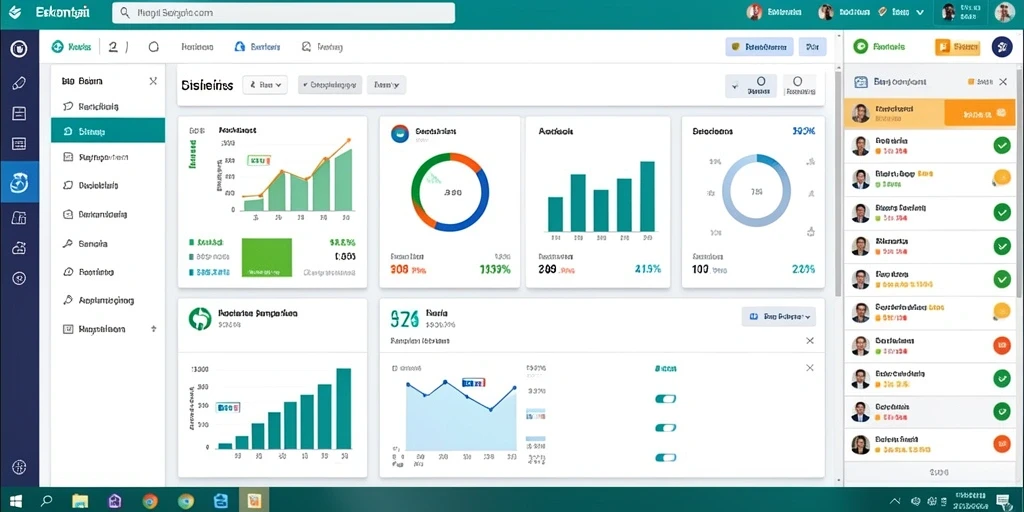Click the blue-orange round icon on the donut card
Image resolution: width=1024 pixels, height=512 pixels.
tap(400, 133)
